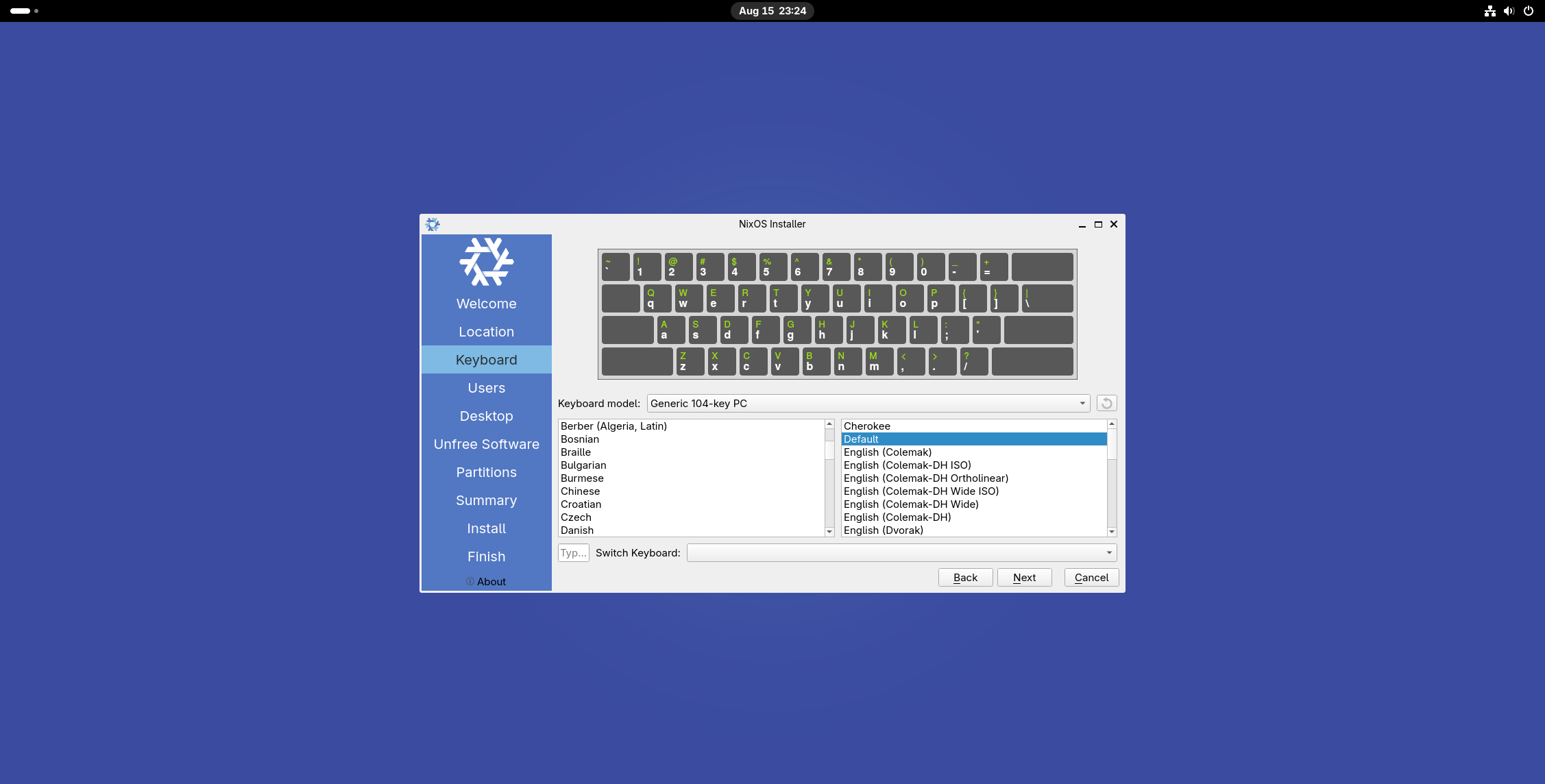Select Danish in language list

tap(691, 530)
